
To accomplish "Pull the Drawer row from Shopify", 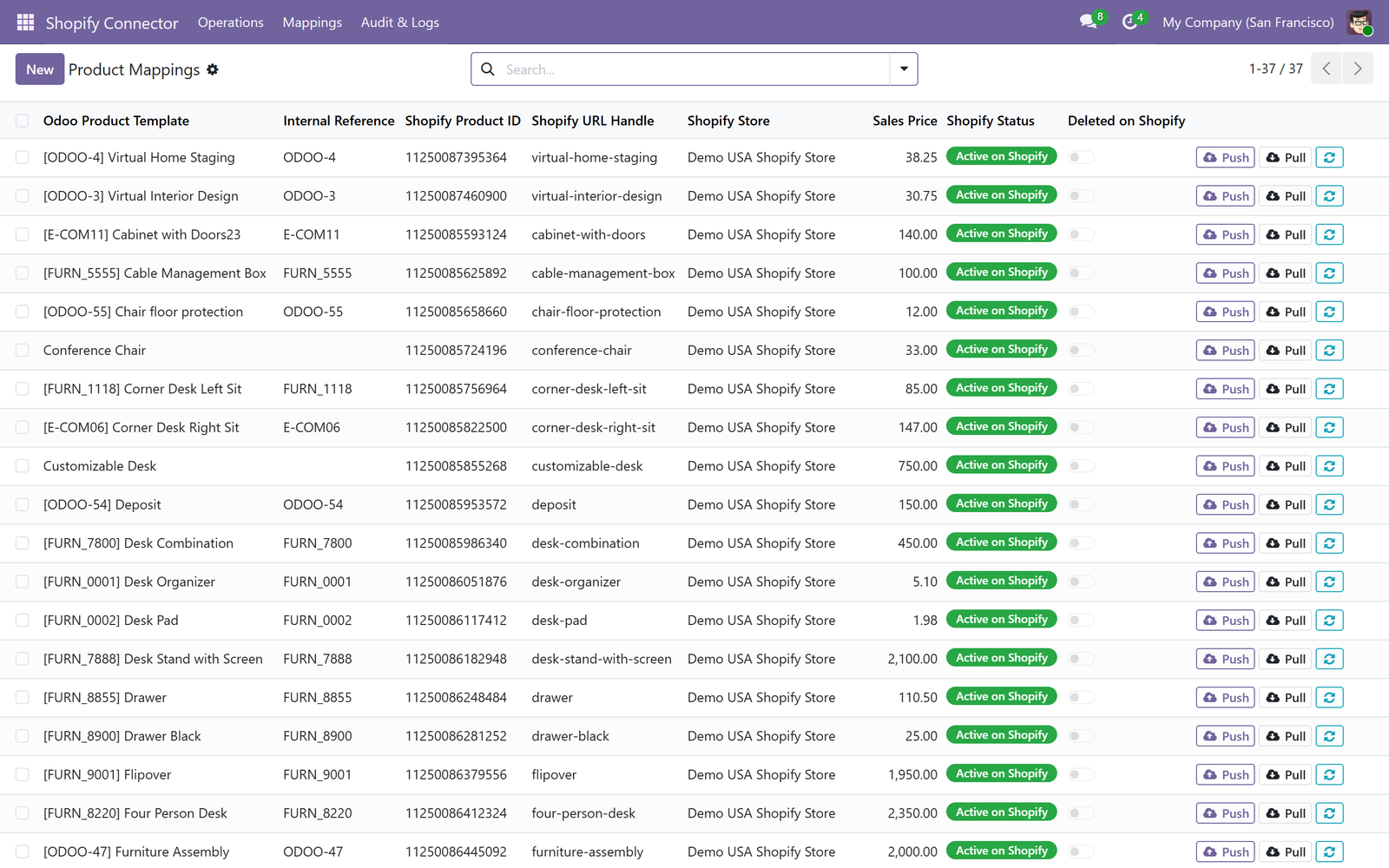I will point(1286,697).
